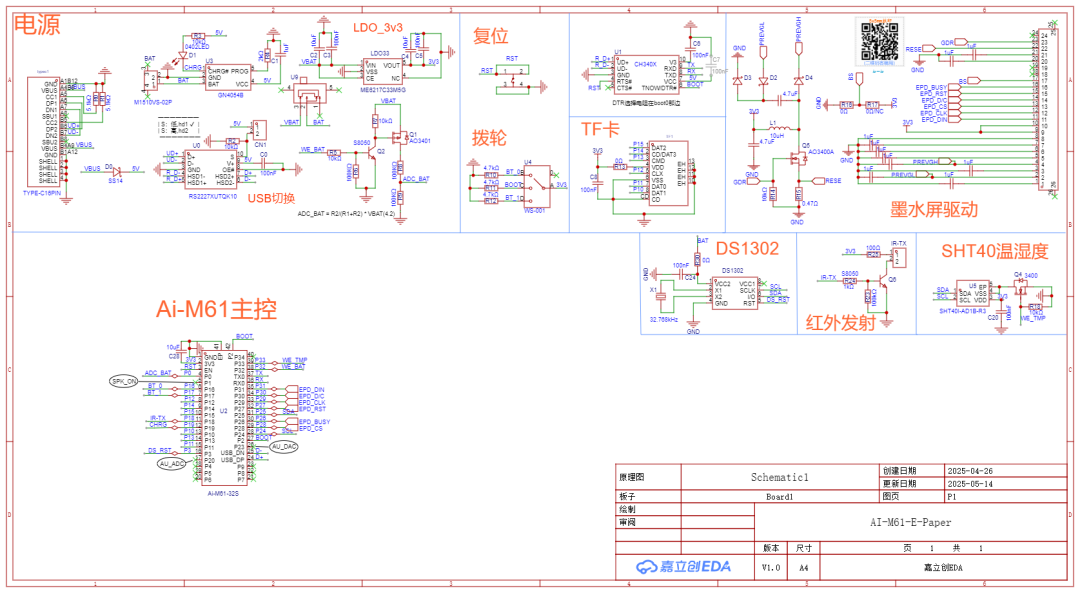Click the AI-M61-E-Paper project name field
Image resolution: width=1080 pixels, height=593 pixels.
pos(910,522)
